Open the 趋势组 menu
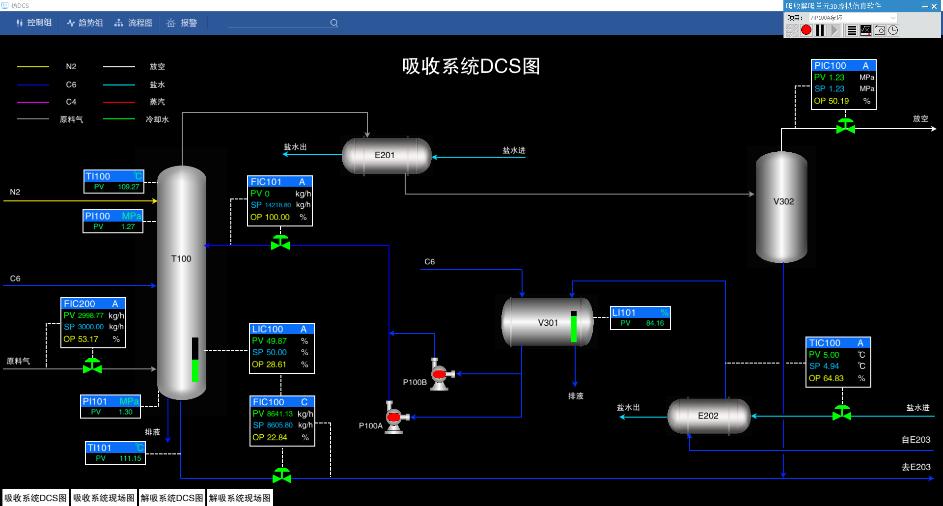 [x=84, y=22]
